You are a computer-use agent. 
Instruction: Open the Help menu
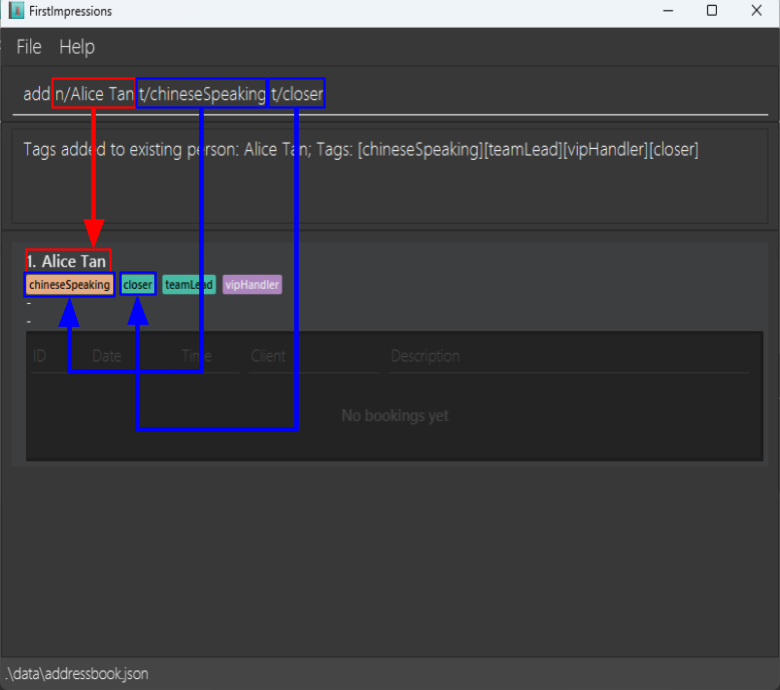(x=77, y=47)
